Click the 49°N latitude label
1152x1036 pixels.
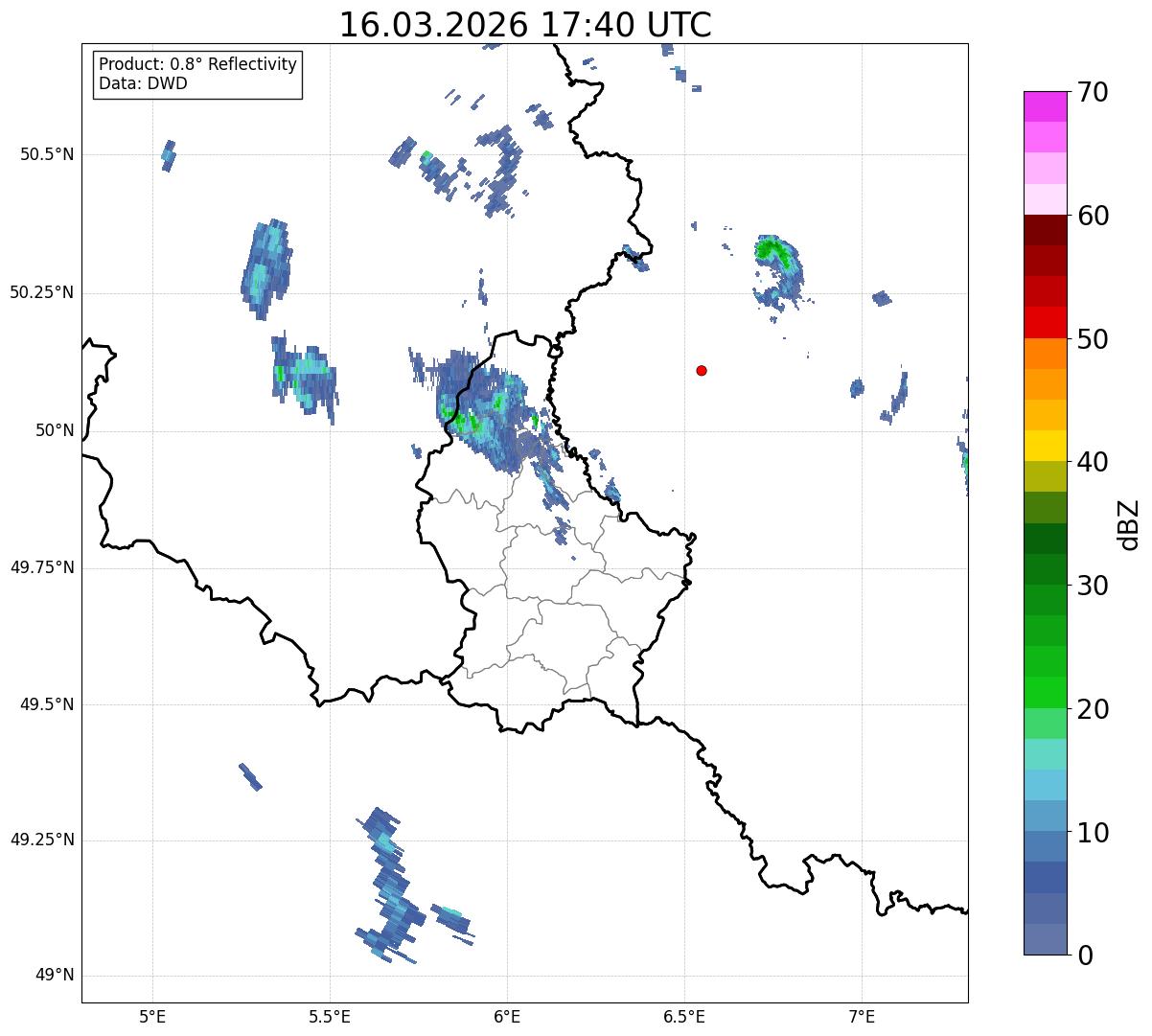point(55,976)
